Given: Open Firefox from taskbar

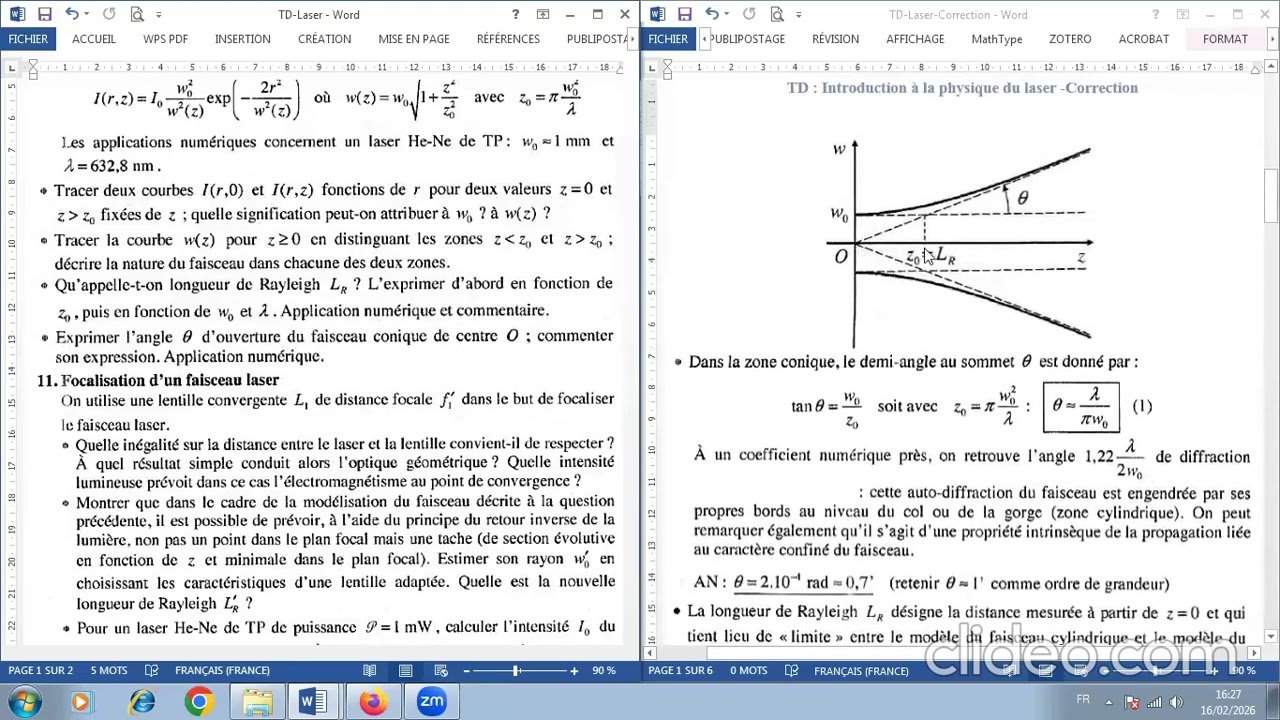Looking at the screenshot, I should pyautogui.click(x=373, y=702).
